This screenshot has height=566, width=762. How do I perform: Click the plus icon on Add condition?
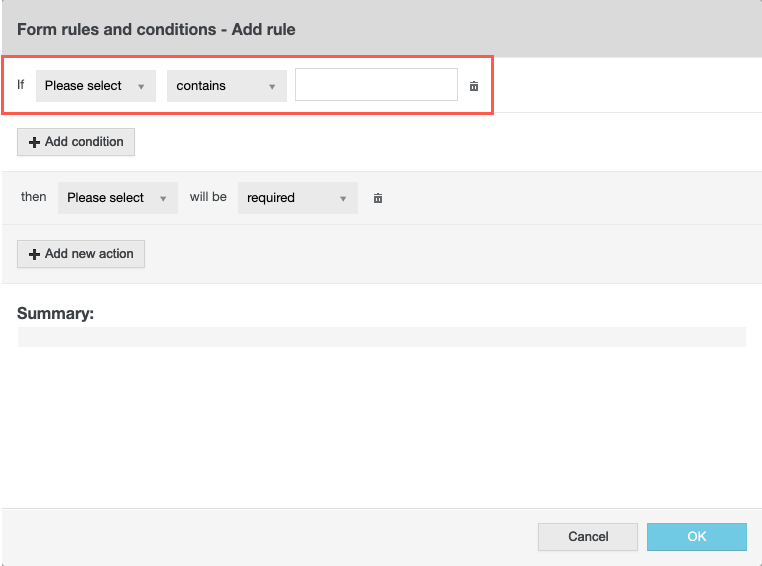[34, 142]
